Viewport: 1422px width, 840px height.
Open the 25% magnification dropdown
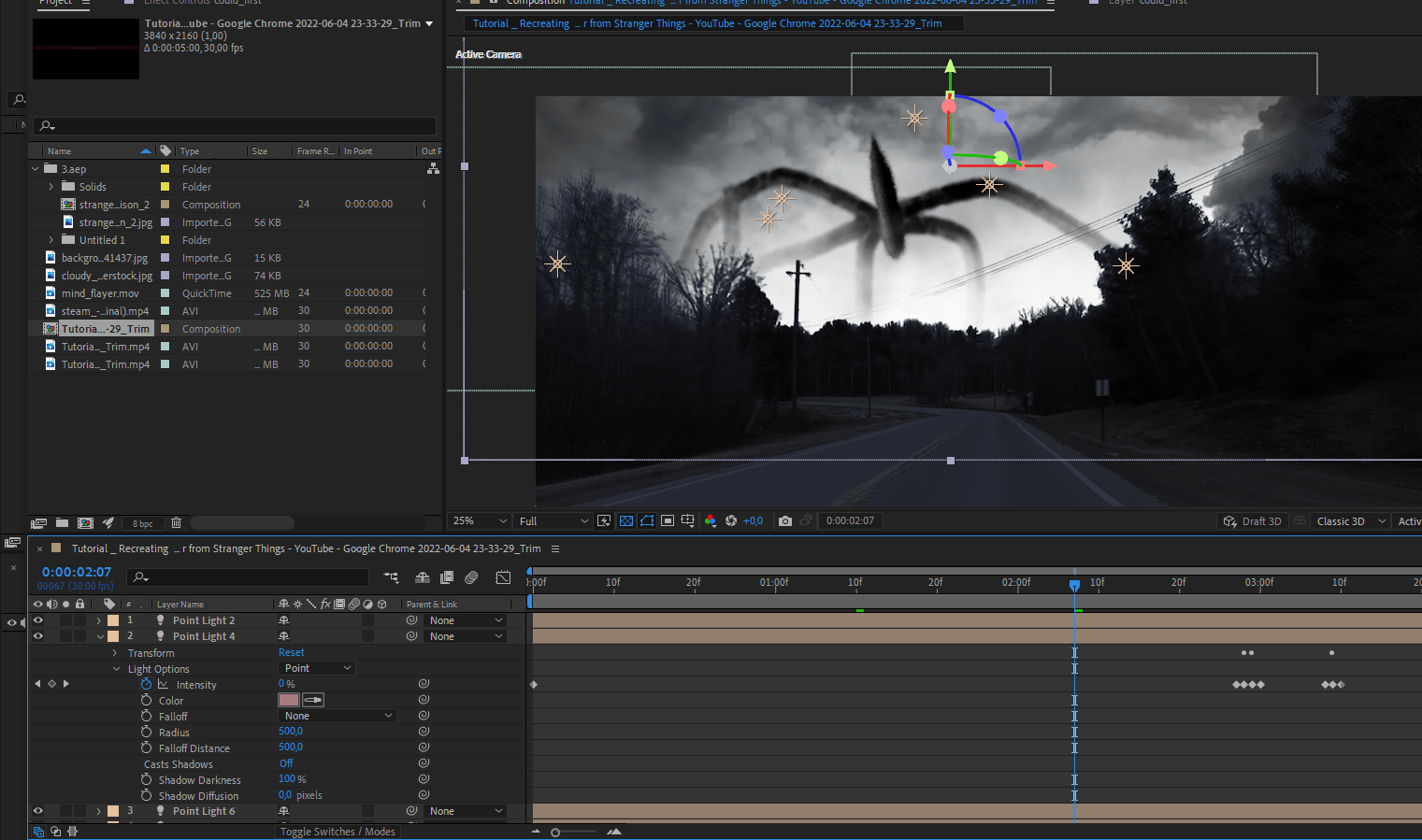coord(479,520)
